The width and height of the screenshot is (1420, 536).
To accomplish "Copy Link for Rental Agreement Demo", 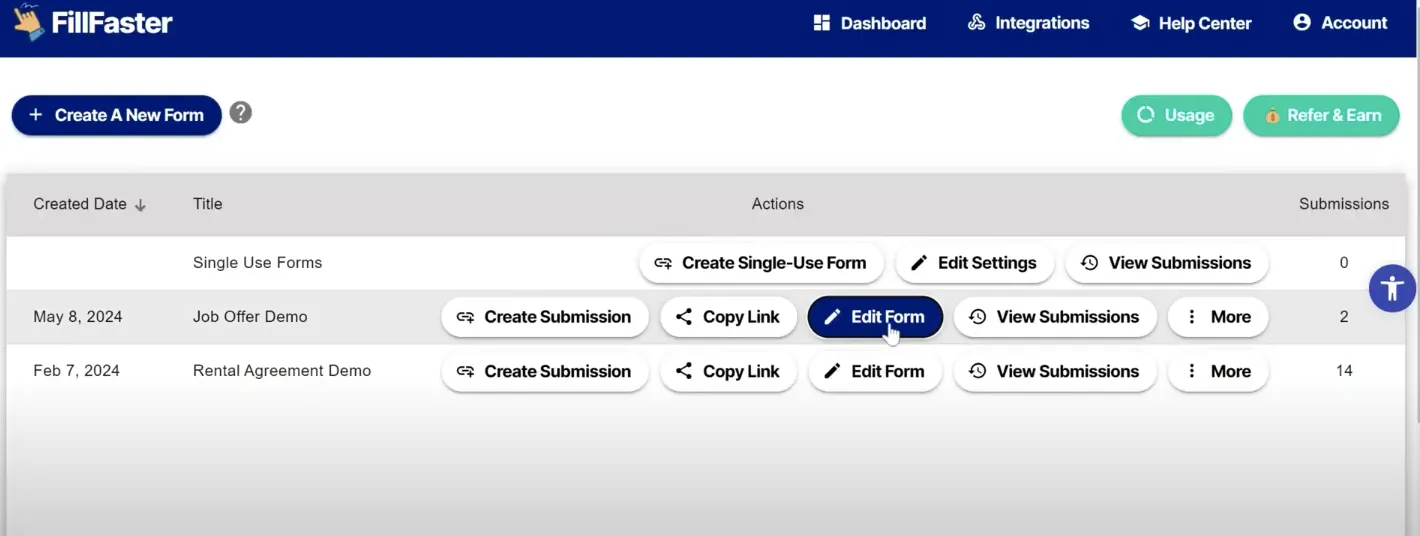I will (728, 371).
